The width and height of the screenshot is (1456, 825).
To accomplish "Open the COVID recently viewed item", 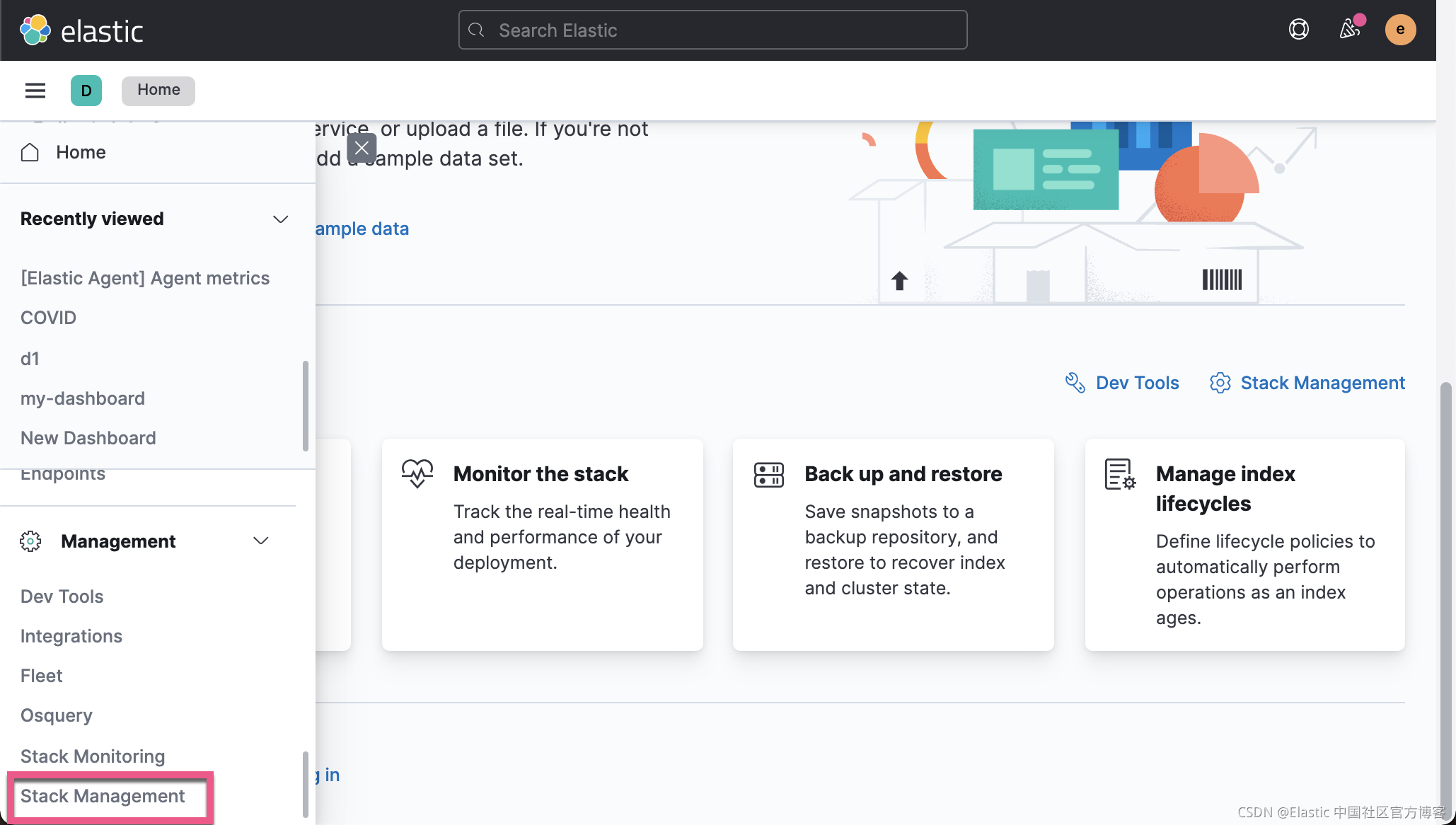I will 48,318.
